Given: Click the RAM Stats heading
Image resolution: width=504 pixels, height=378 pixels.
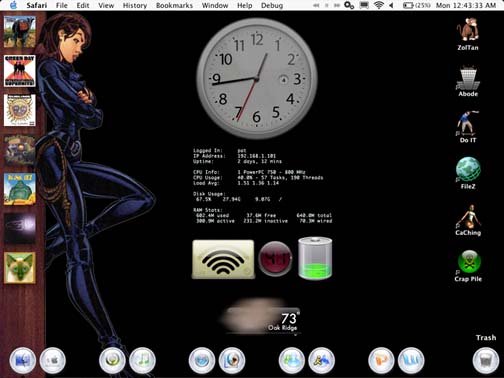Looking at the screenshot, I should (x=208, y=210).
